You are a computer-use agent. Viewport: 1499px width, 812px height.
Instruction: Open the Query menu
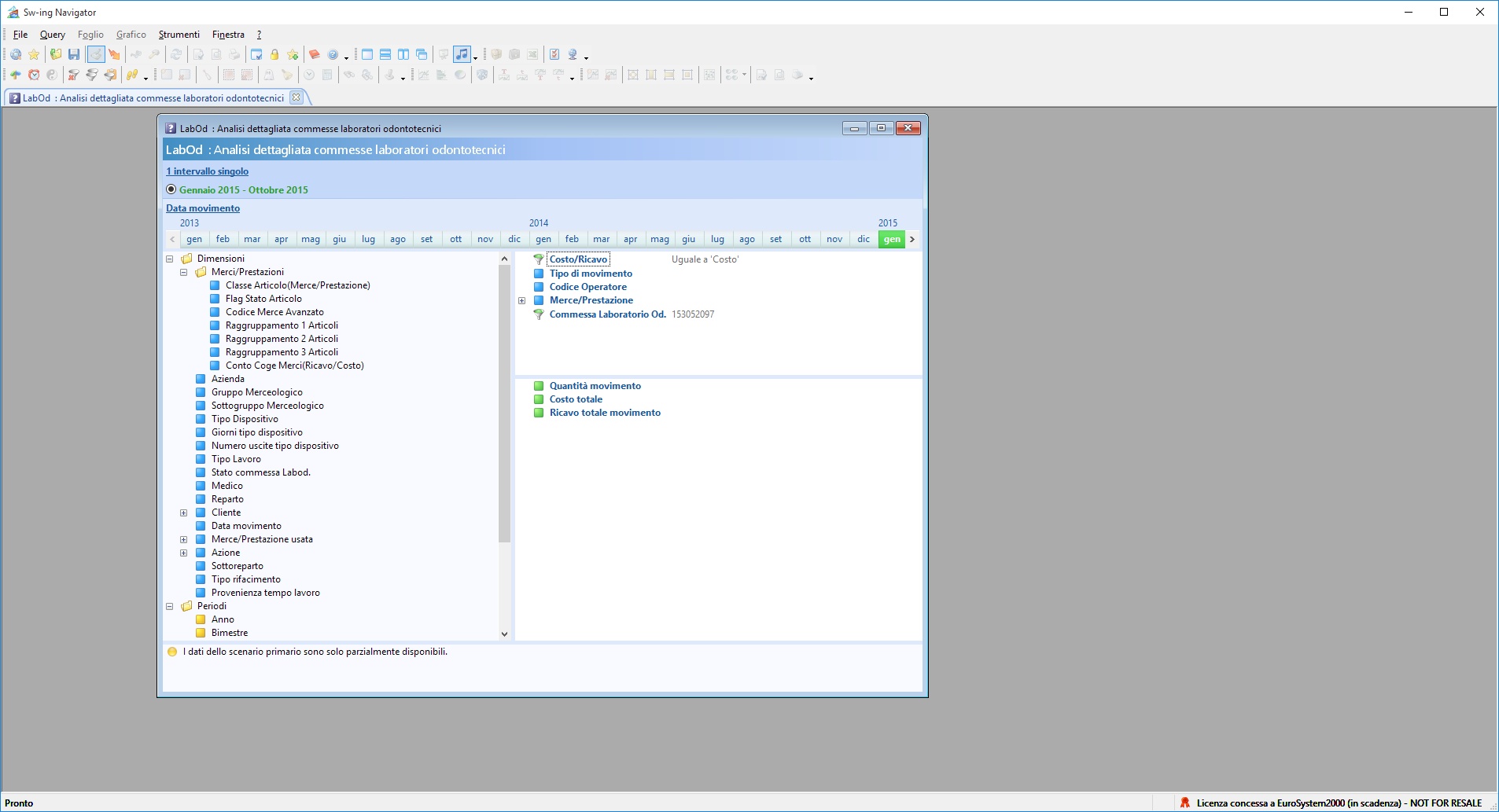53,35
